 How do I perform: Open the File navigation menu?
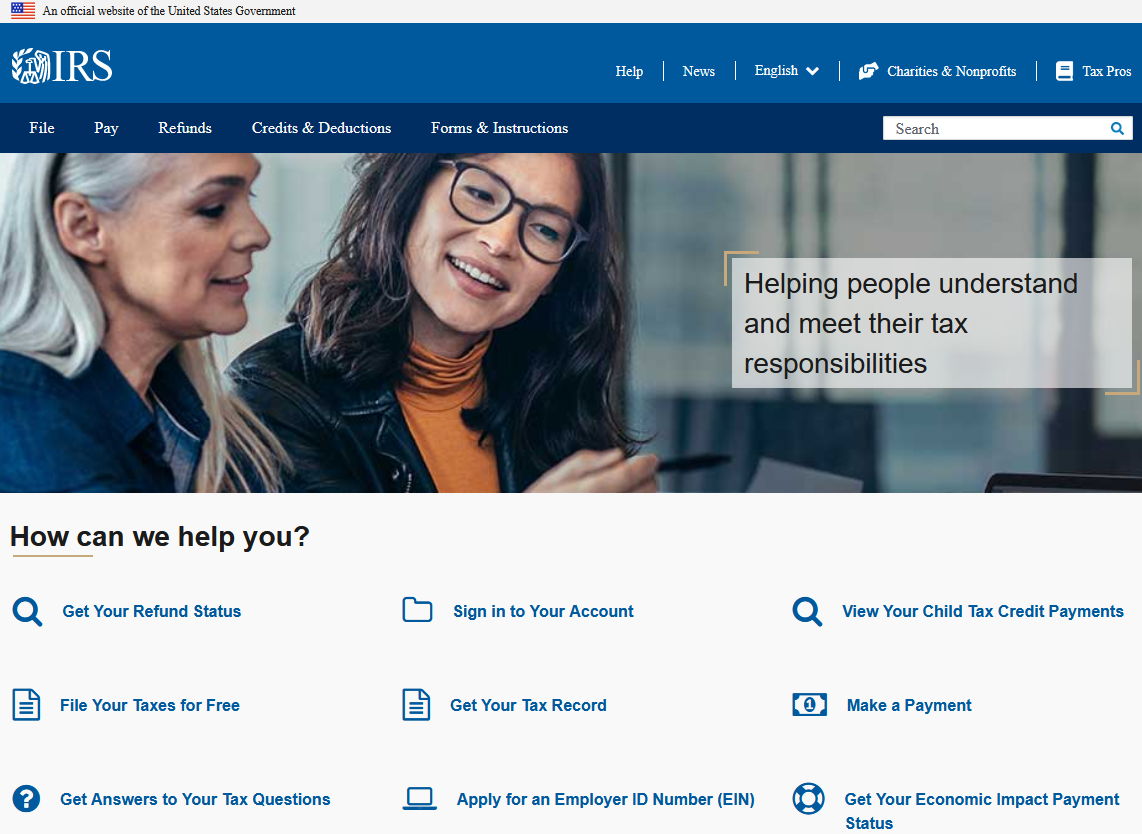[42, 128]
